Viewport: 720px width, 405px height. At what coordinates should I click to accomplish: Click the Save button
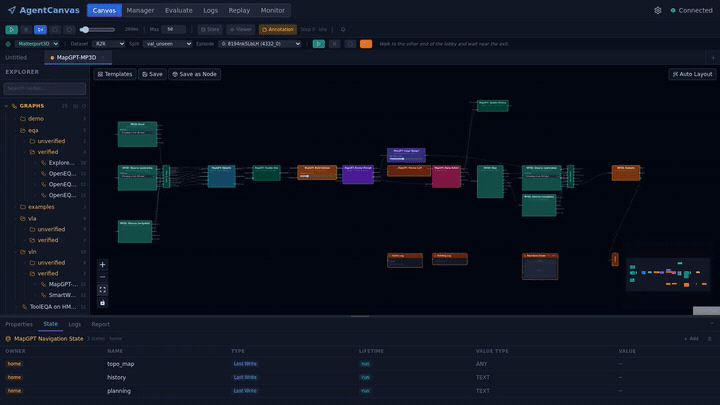(152, 74)
